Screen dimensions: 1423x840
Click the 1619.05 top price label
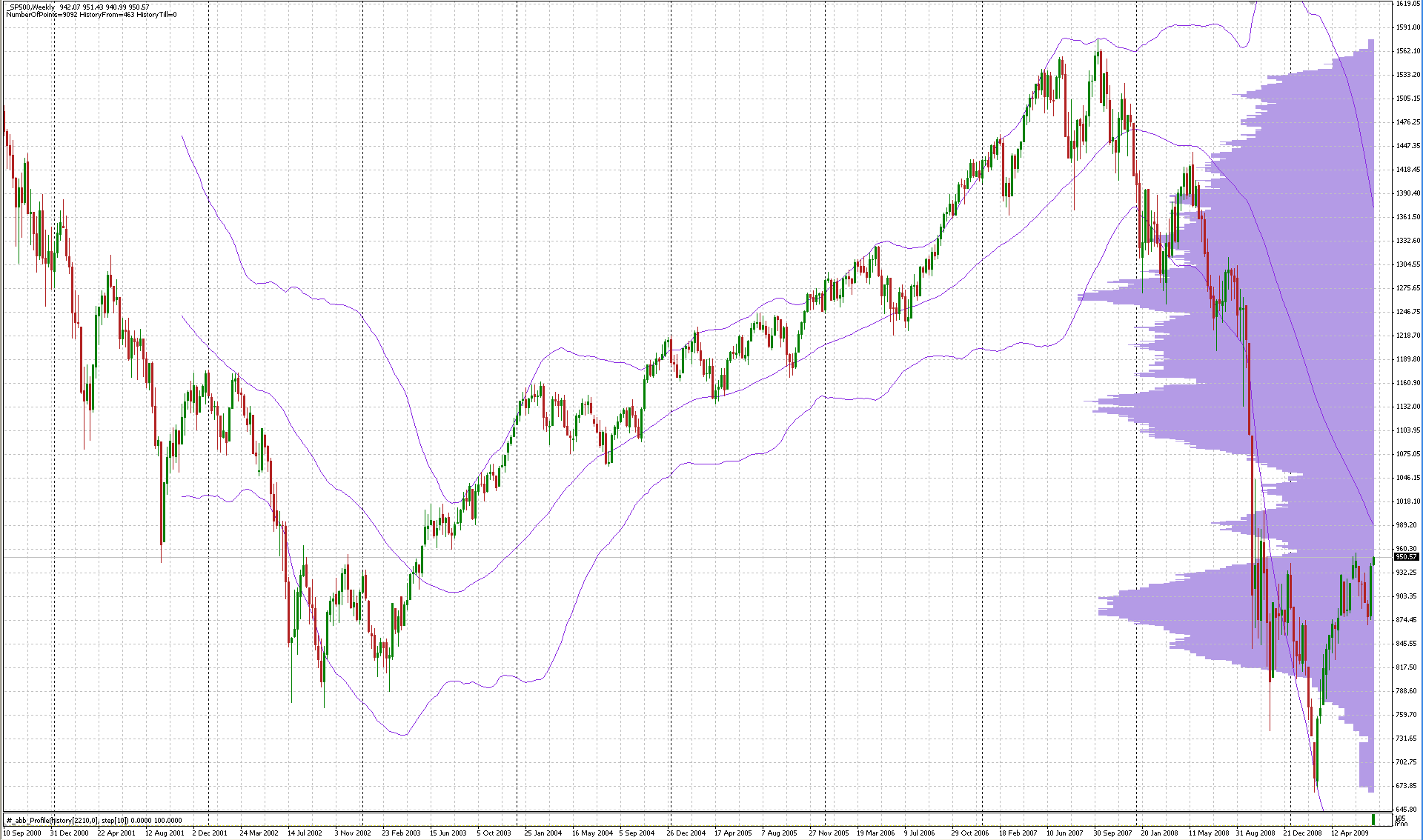(x=1407, y=4)
